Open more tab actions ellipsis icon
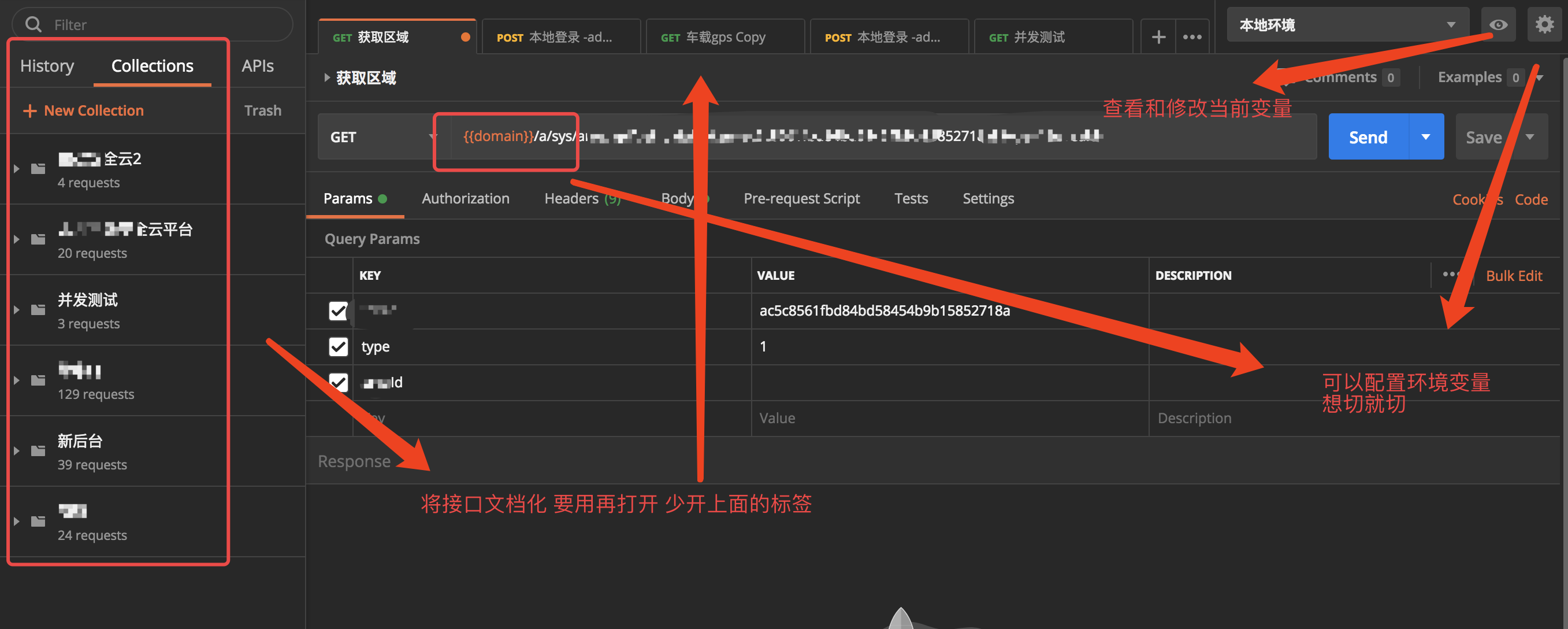Viewport: 1568px width, 629px height. (1192, 36)
